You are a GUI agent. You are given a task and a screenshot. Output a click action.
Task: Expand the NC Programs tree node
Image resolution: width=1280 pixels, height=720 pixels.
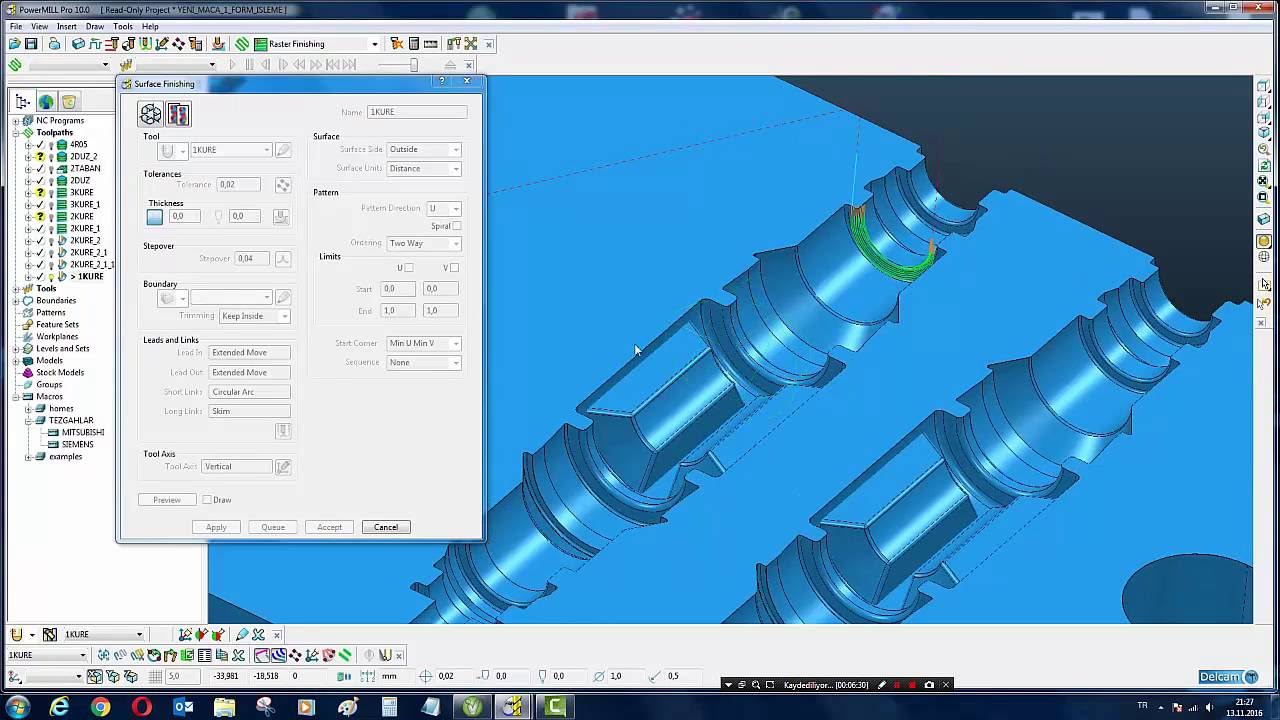(x=16, y=121)
